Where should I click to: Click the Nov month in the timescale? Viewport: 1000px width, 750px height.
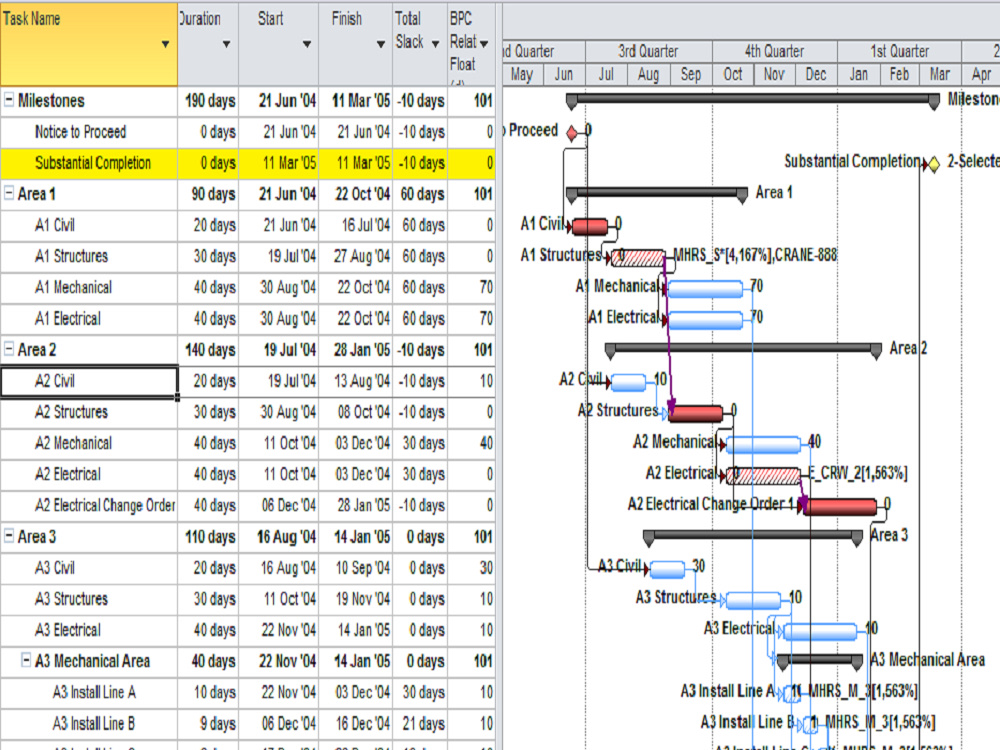pos(774,75)
